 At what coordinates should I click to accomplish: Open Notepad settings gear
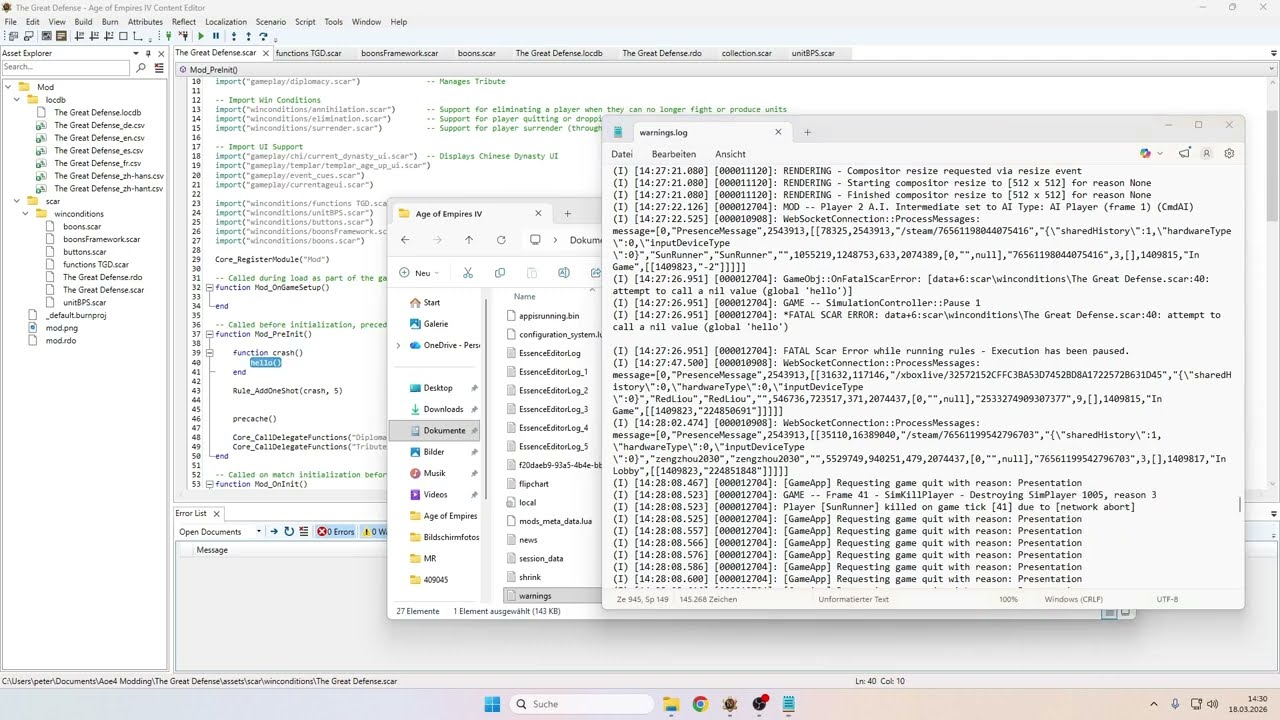(1229, 154)
